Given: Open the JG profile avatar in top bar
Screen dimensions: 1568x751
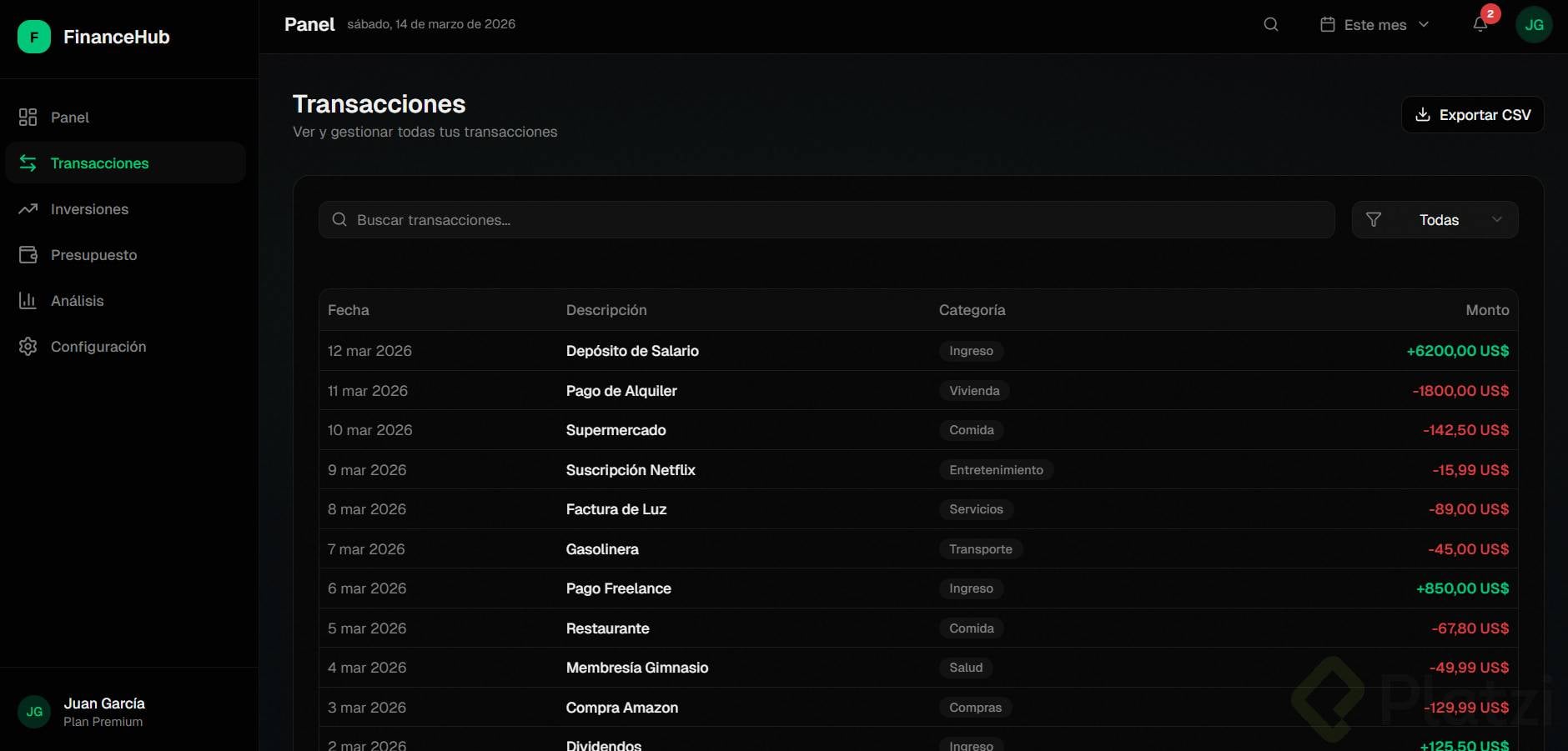Looking at the screenshot, I should pyautogui.click(x=1534, y=25).
